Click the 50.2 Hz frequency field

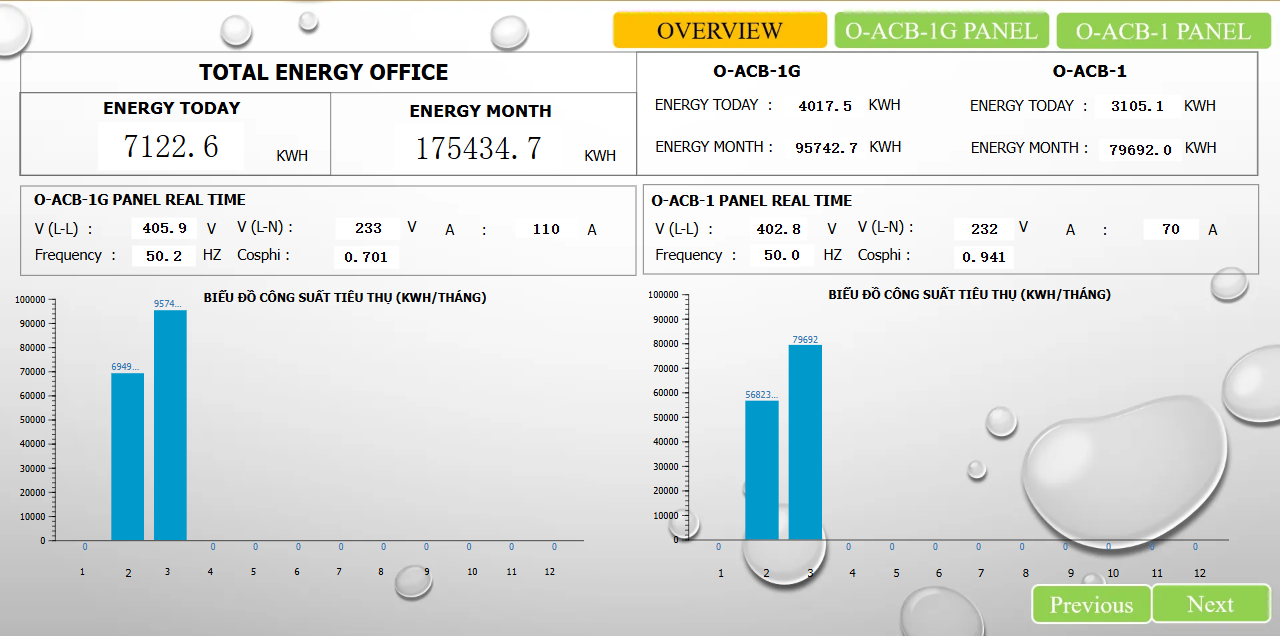163,256
